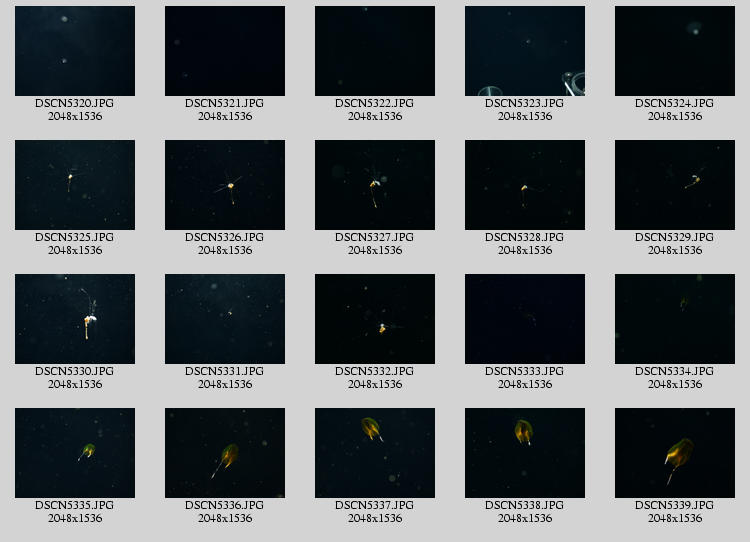This screenshot has width=750, height=542.
Task: Open the dark DSCN5333.JPG thumbnail
Action: coord(525,319)
